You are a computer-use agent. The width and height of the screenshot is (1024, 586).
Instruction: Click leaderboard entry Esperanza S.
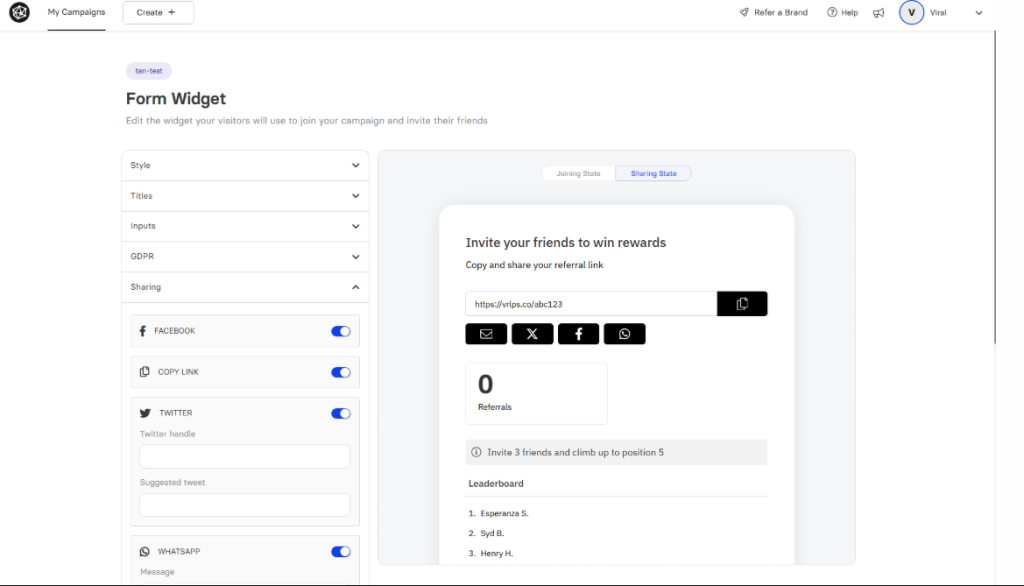504,513
